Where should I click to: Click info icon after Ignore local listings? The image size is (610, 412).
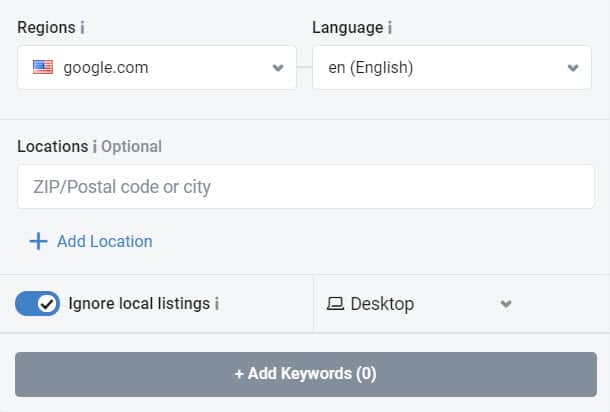217,304
